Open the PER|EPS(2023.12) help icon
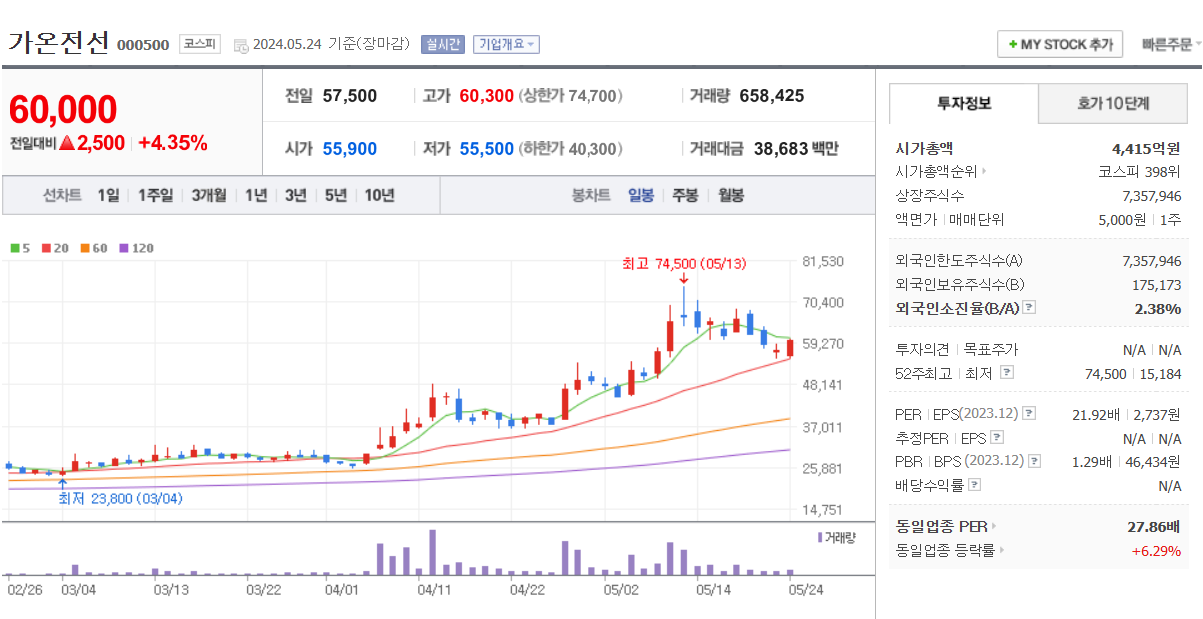The image size is (1203, 619). click(1027, 412)
